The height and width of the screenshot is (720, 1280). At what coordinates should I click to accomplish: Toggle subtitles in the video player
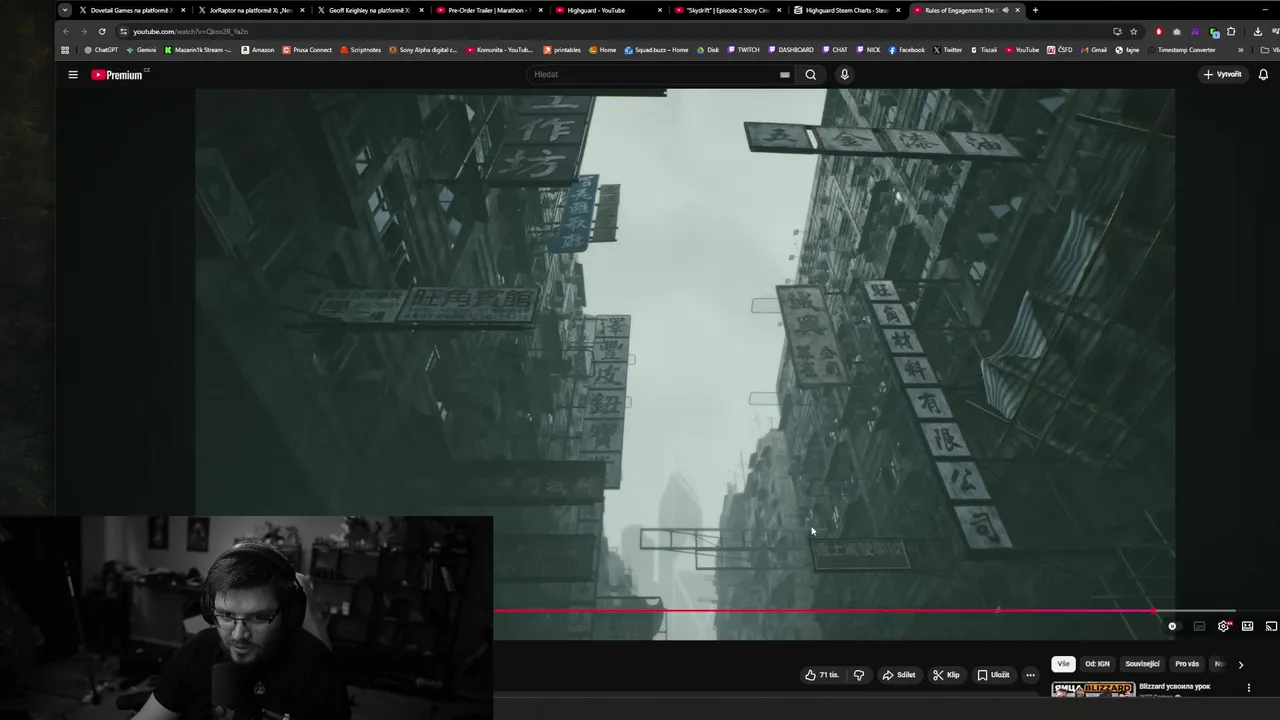[1199, 627]
